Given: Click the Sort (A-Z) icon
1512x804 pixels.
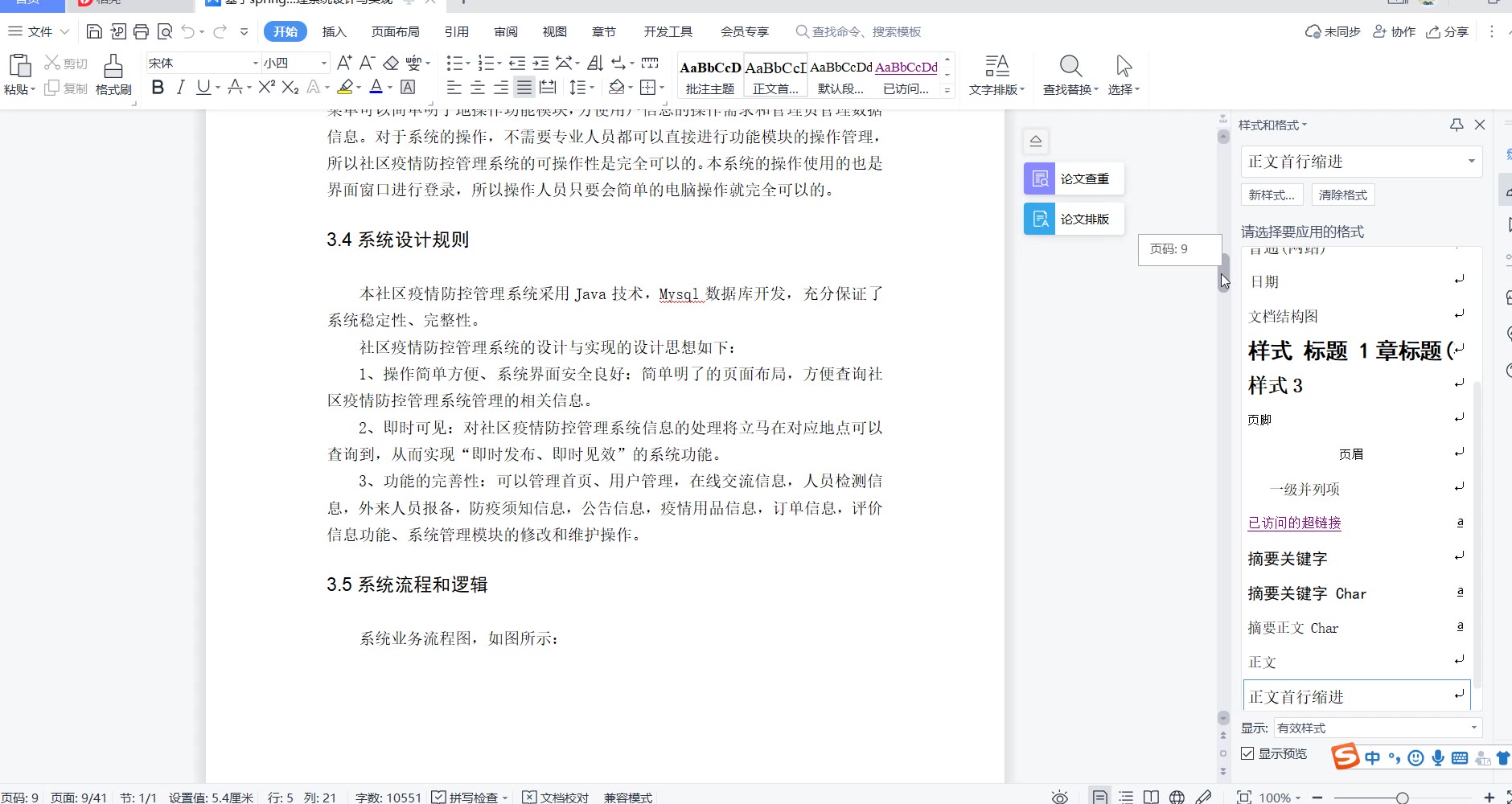Looking at the screenshot, I should (595, 63).
